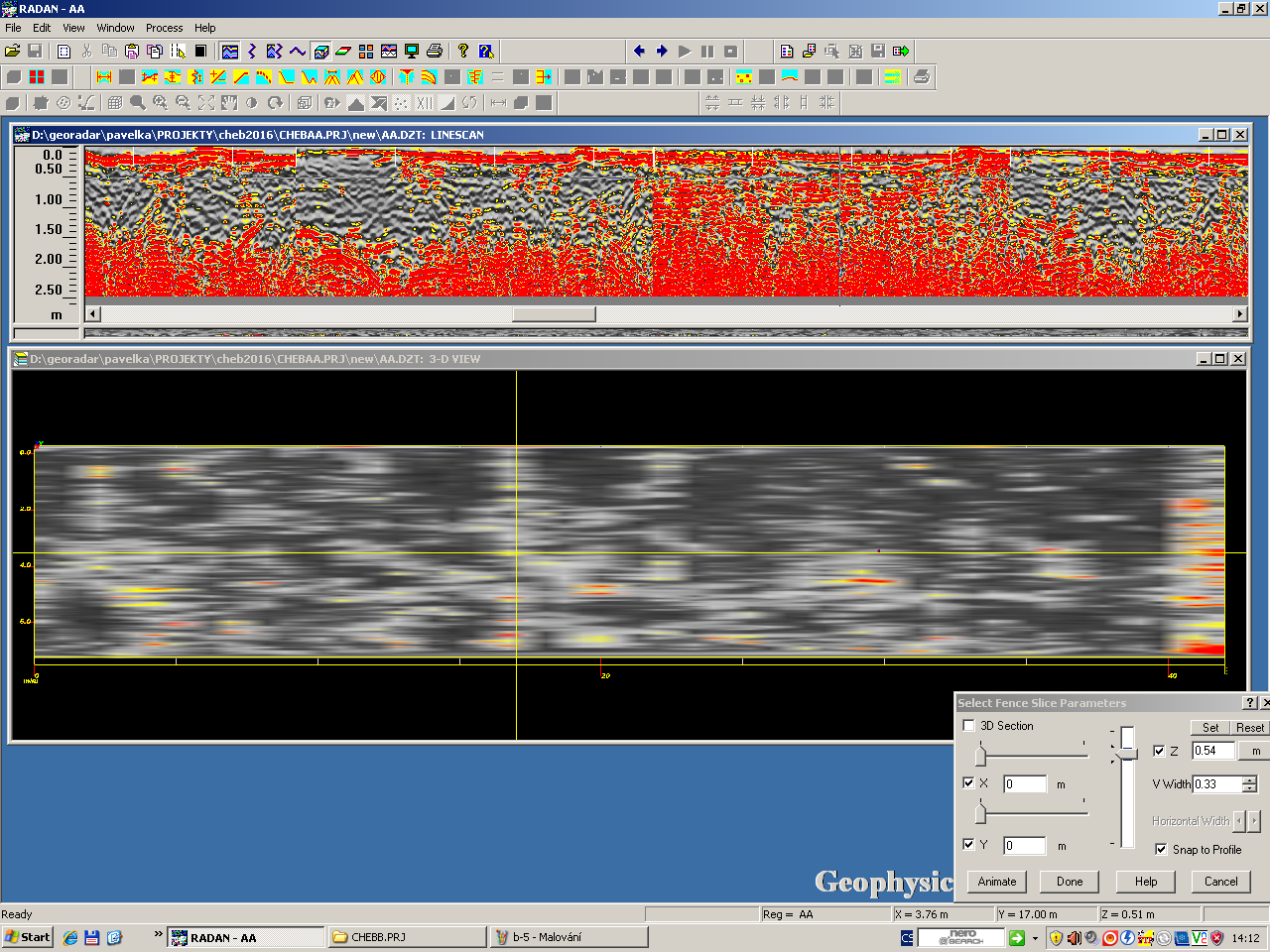Open the File menu
Screen dimensions: 1270x952
coord(13,28)
